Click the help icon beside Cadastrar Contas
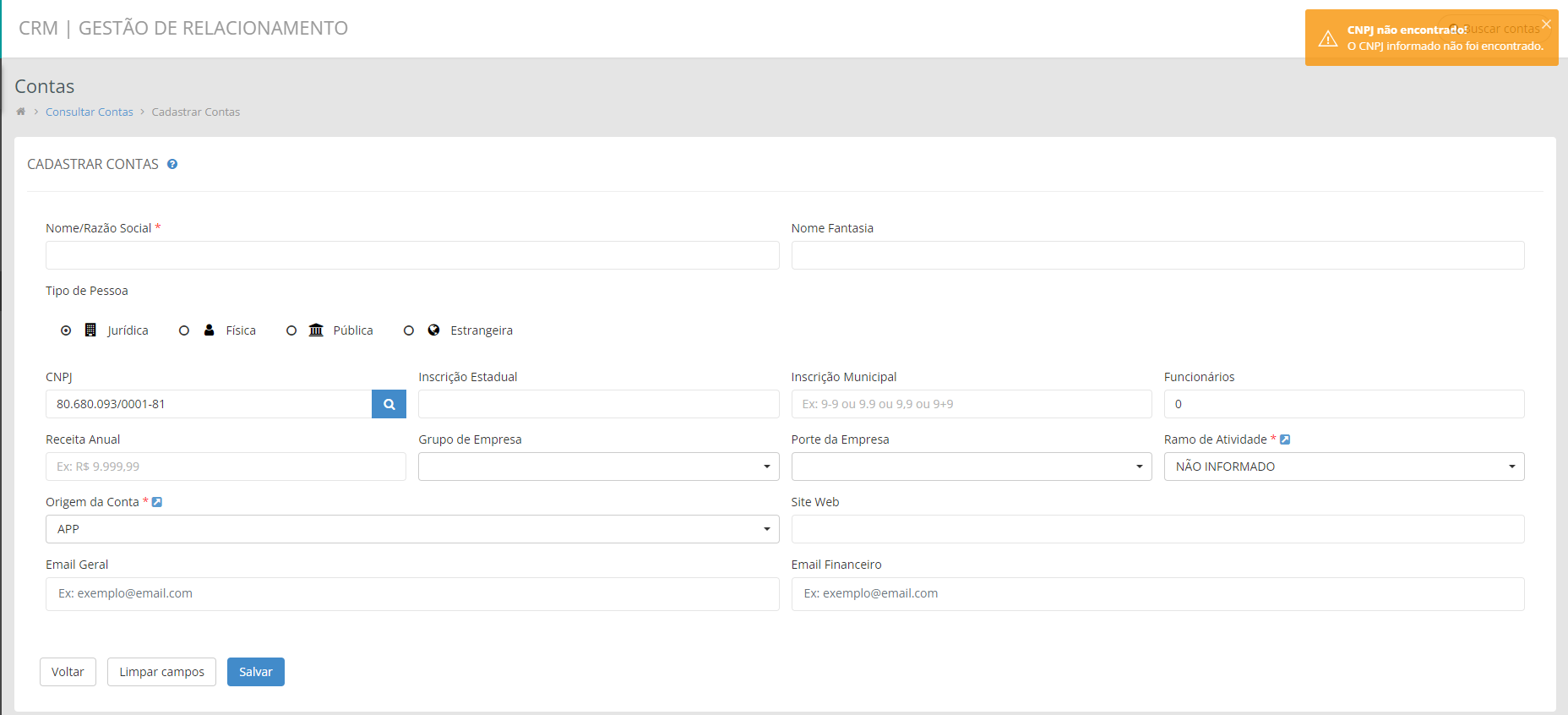Viewport: 1568px width, 715px height. click(x=172, y=164)
